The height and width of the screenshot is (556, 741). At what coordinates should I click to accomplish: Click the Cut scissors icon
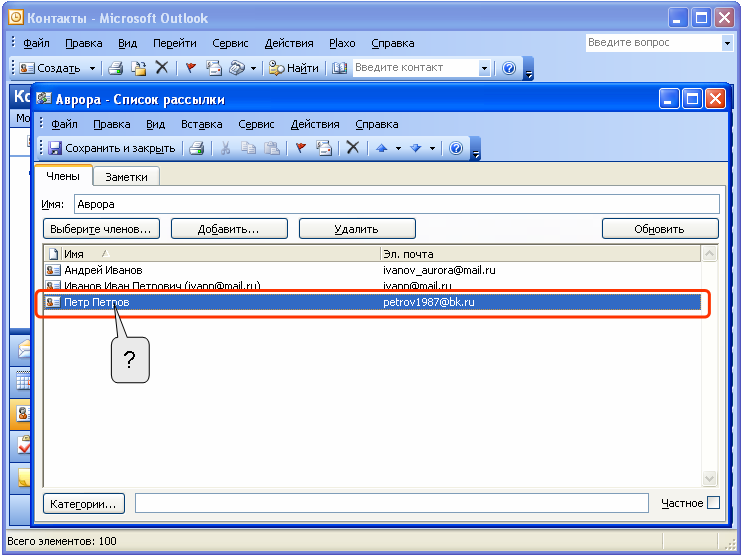click(x=225, y=148)
